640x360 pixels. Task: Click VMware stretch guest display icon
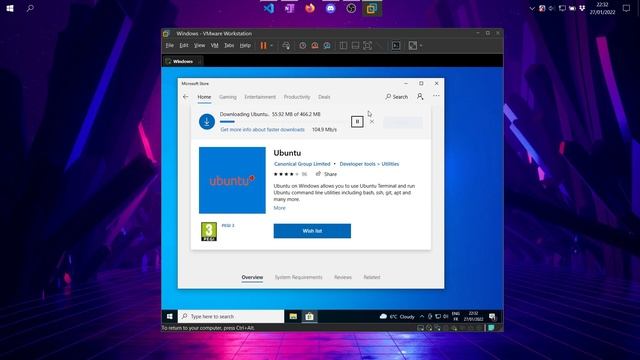click(x=413, y=46)
